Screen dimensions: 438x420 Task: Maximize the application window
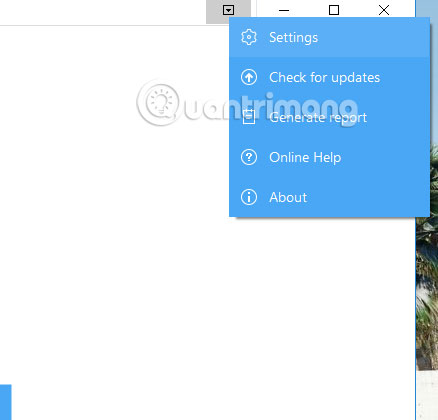coord(334,10)
